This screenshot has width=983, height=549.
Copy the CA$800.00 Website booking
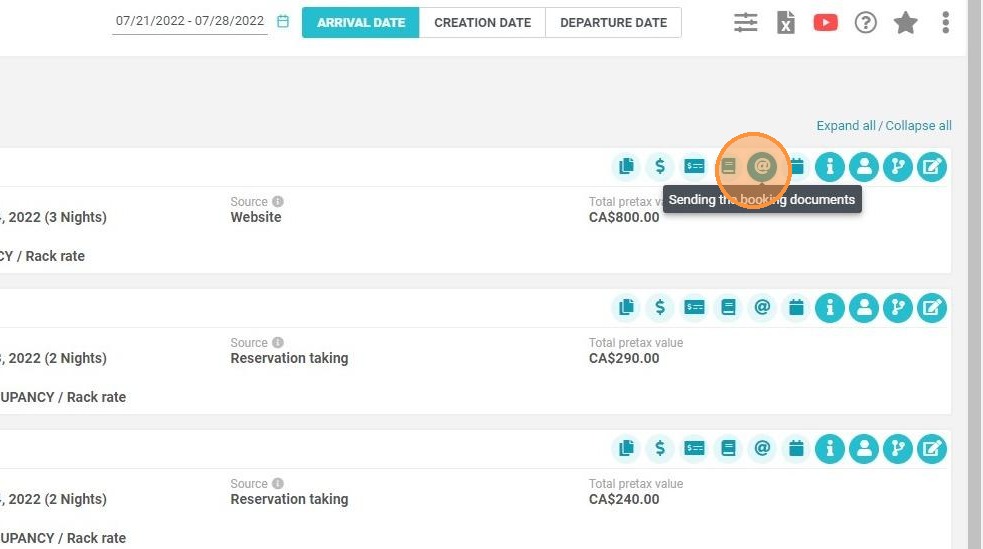626,167
